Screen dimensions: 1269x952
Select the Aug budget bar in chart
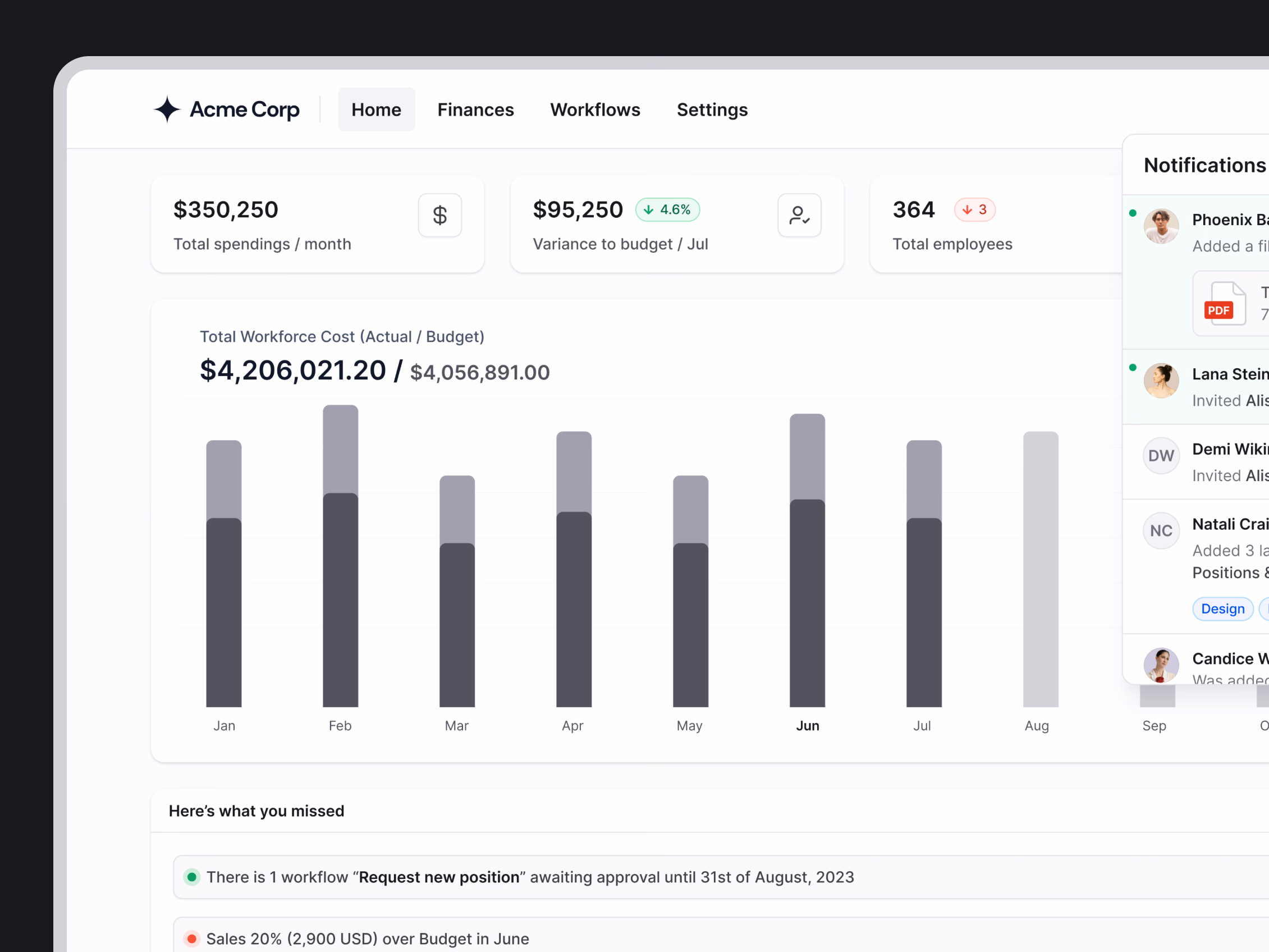click(1041, 569)
